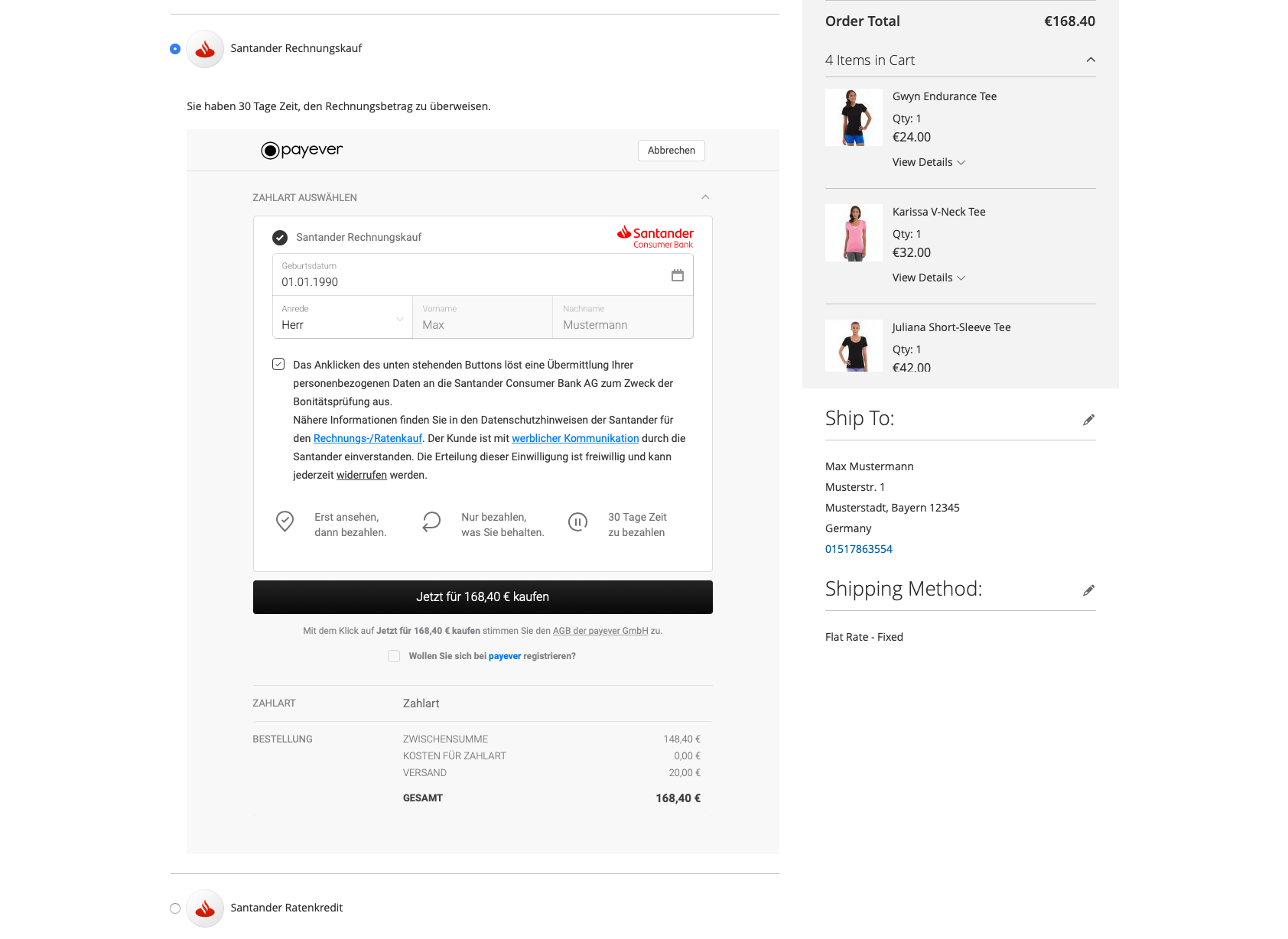Image resolution: width=1288 pixels, height=939 pixels.
Task: Toggle the payever registration checkbox
Action: tap(394, 656)
